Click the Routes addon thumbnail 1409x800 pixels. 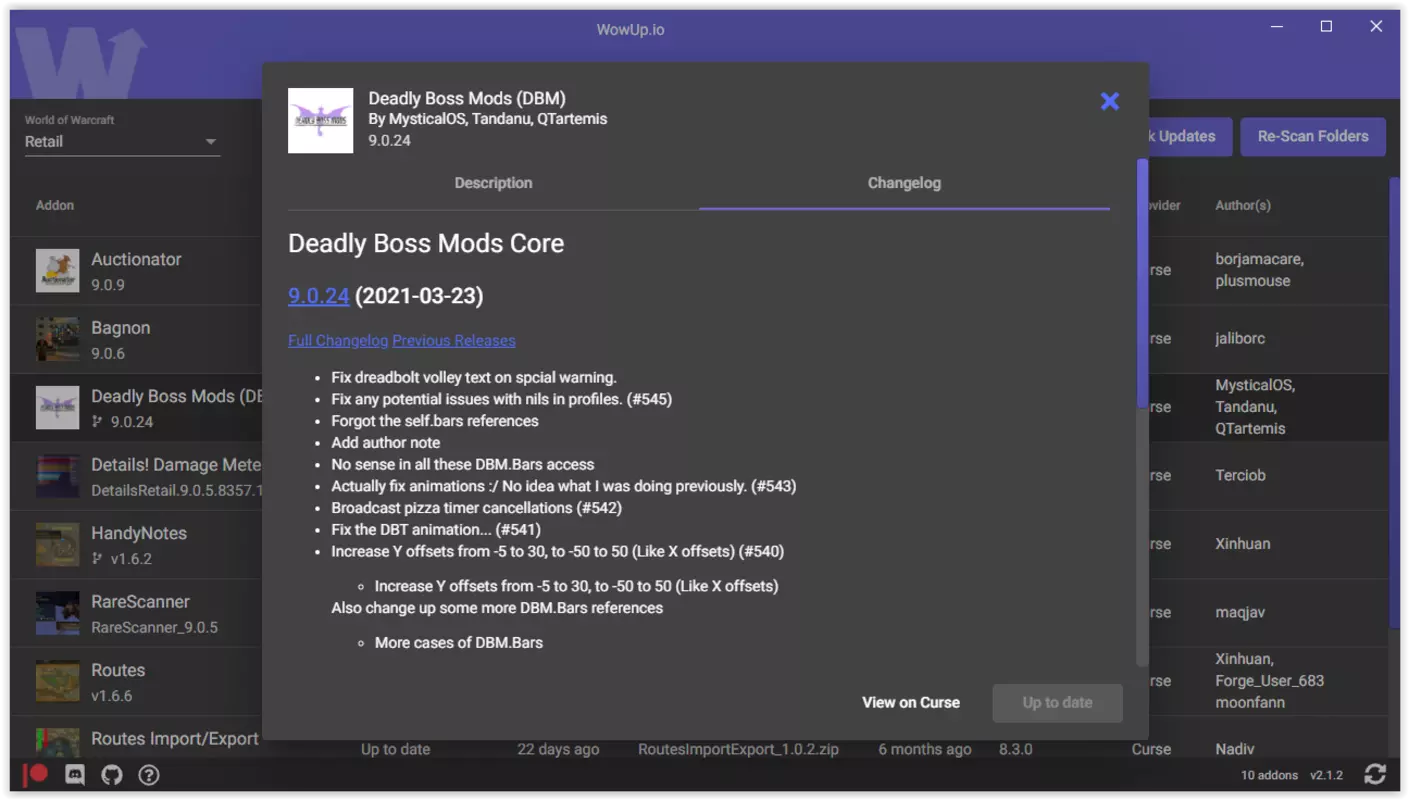(57, 681)
